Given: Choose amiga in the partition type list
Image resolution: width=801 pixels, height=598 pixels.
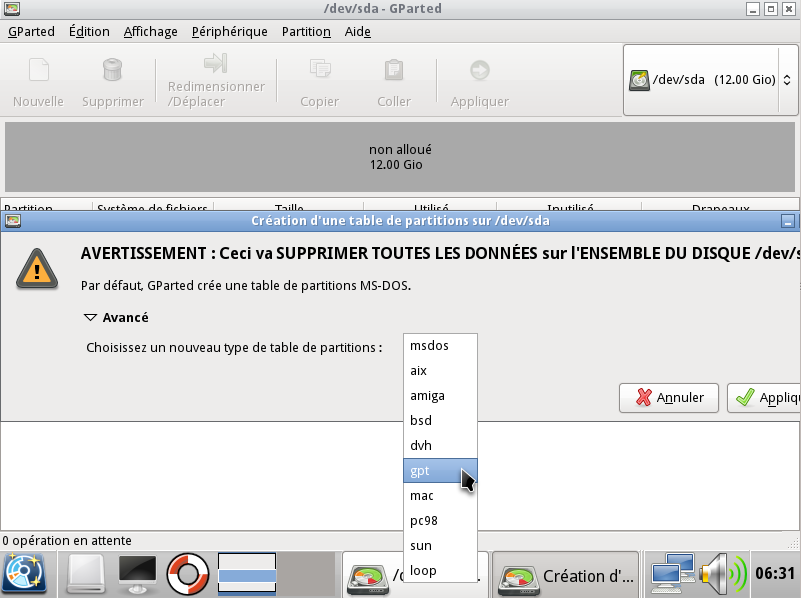Looking at the screenshot, I should click(x=440, y=396).
